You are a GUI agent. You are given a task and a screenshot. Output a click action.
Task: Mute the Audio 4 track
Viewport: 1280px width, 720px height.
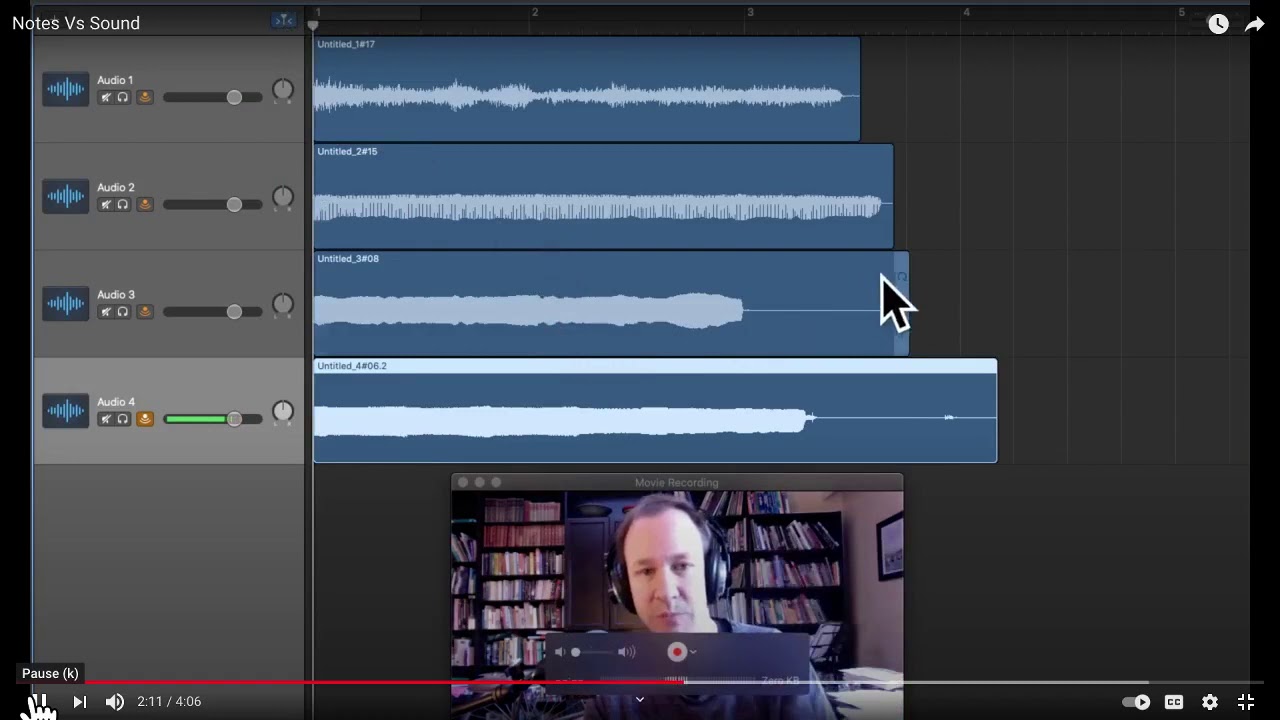[106, 418]
